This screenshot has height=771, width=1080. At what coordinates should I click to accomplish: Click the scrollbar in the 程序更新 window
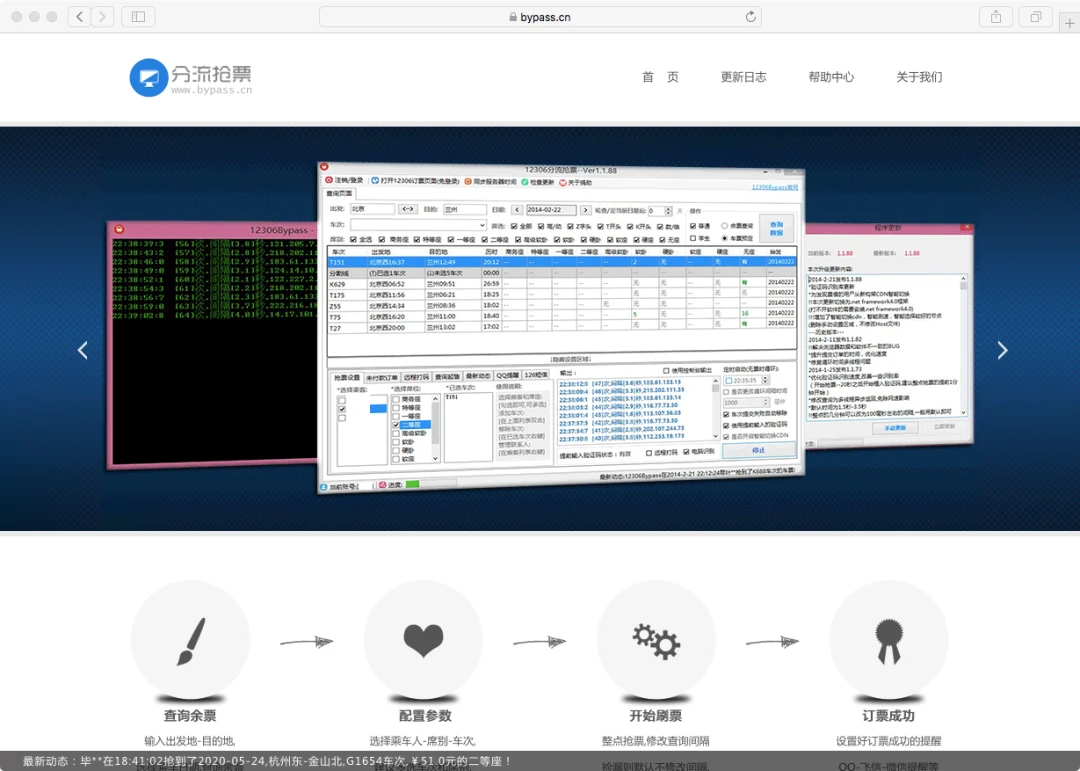[x=963, y=345]
